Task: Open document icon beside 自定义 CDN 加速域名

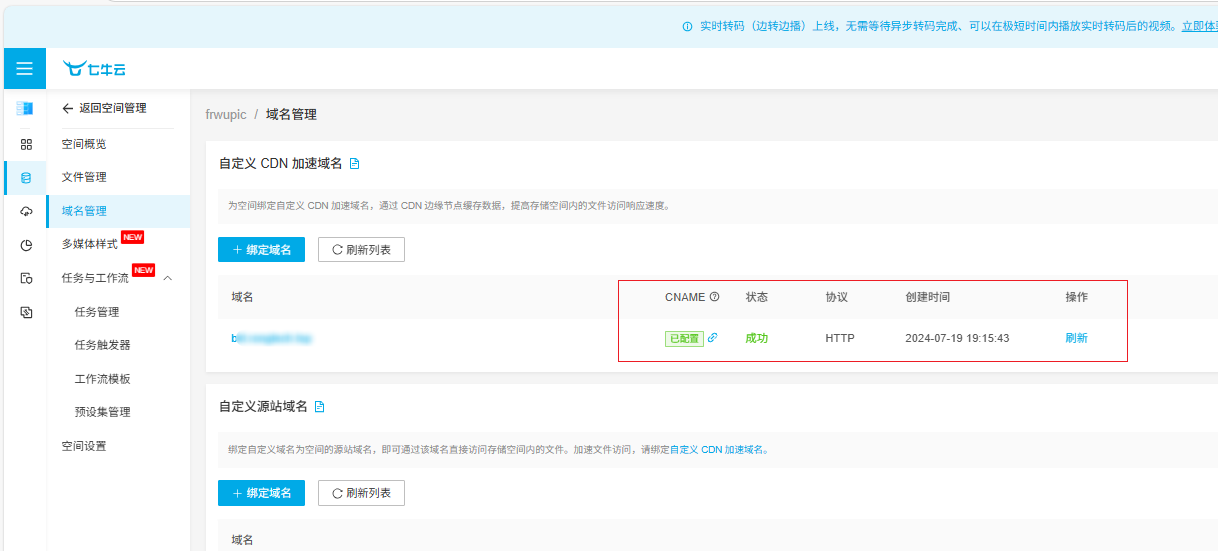Action: click(354, 163)
